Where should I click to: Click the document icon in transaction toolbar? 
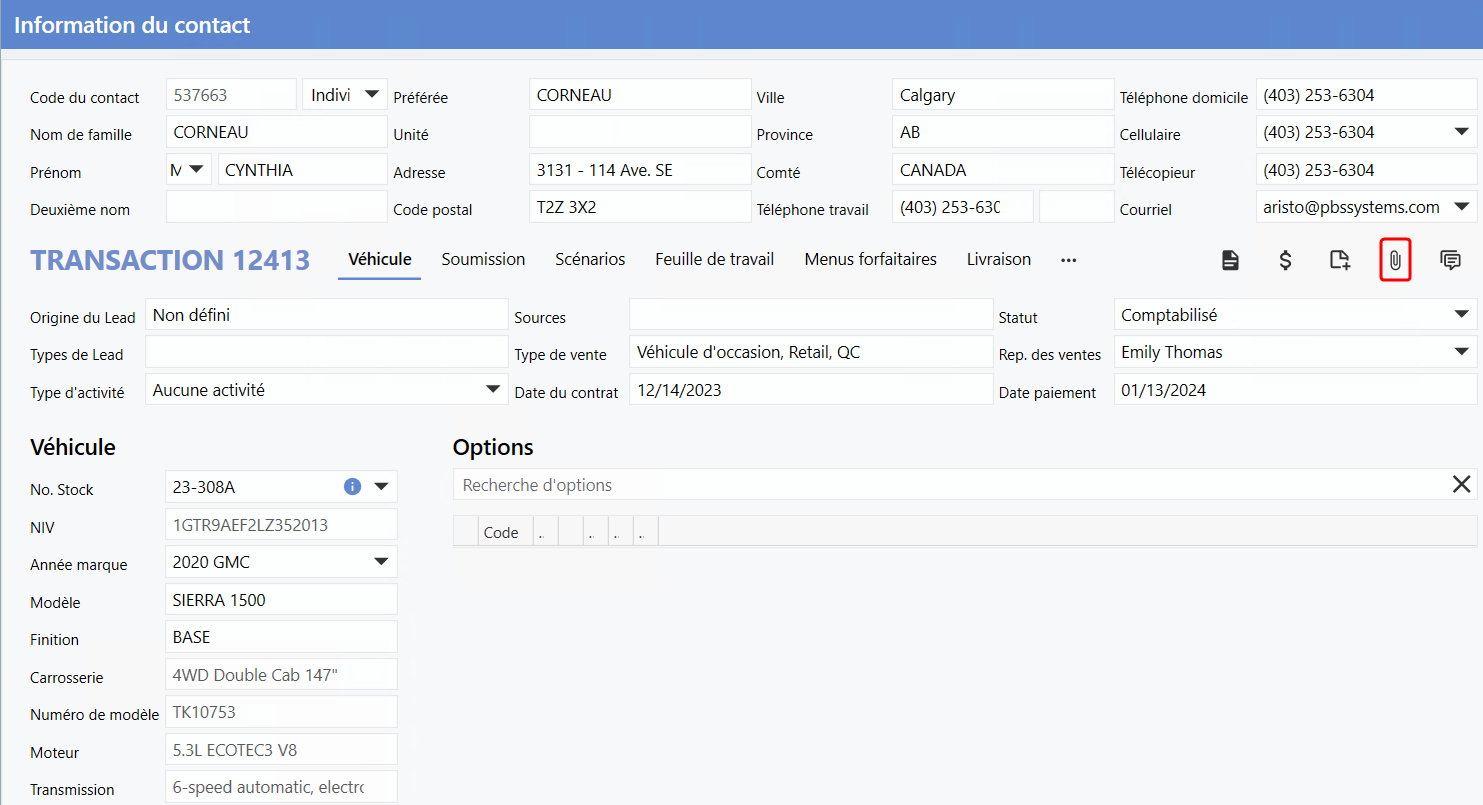point(1230,260)
